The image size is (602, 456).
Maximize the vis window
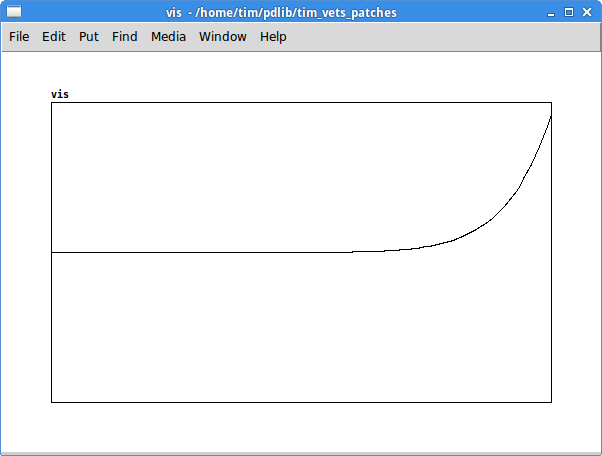(569, 12)
